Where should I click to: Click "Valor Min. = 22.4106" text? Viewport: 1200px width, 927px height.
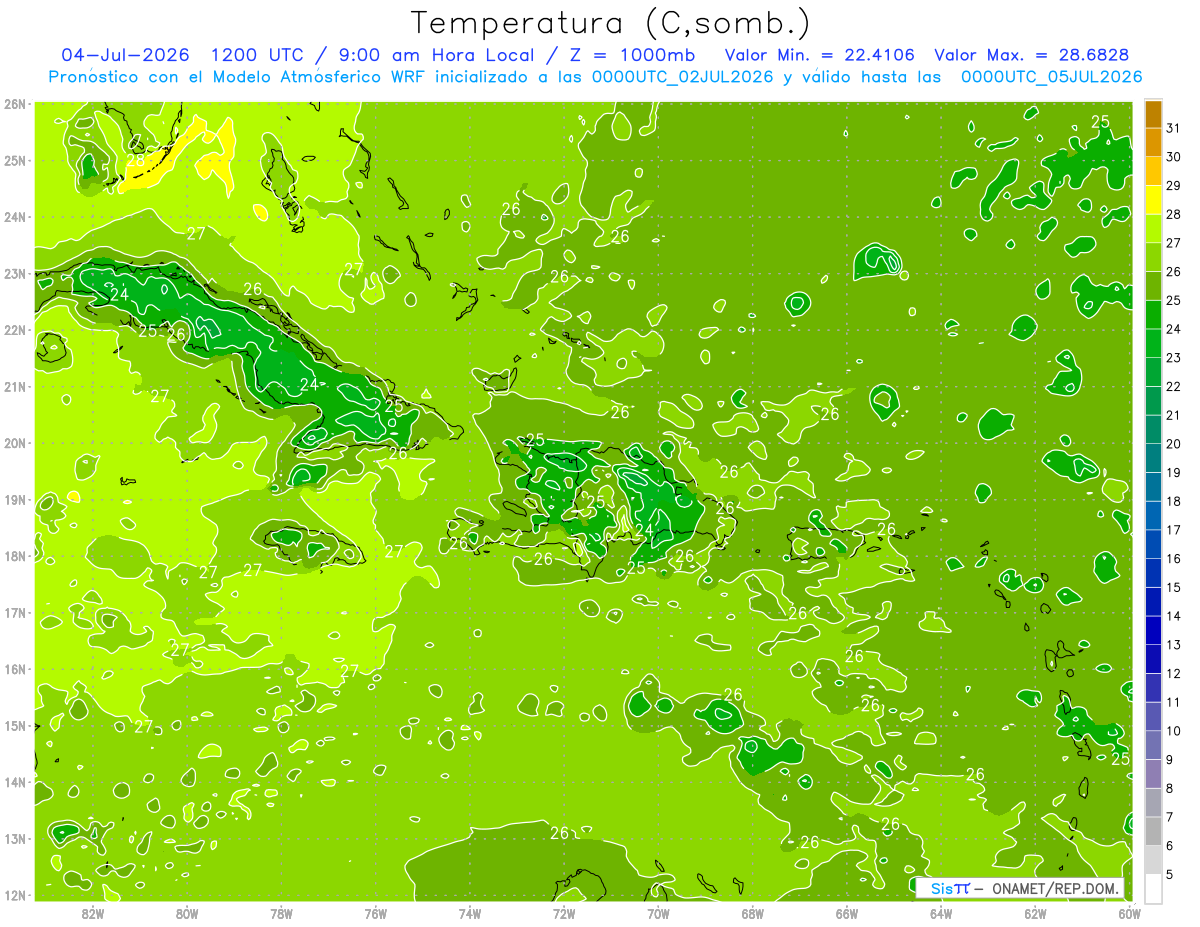(819, 55)
